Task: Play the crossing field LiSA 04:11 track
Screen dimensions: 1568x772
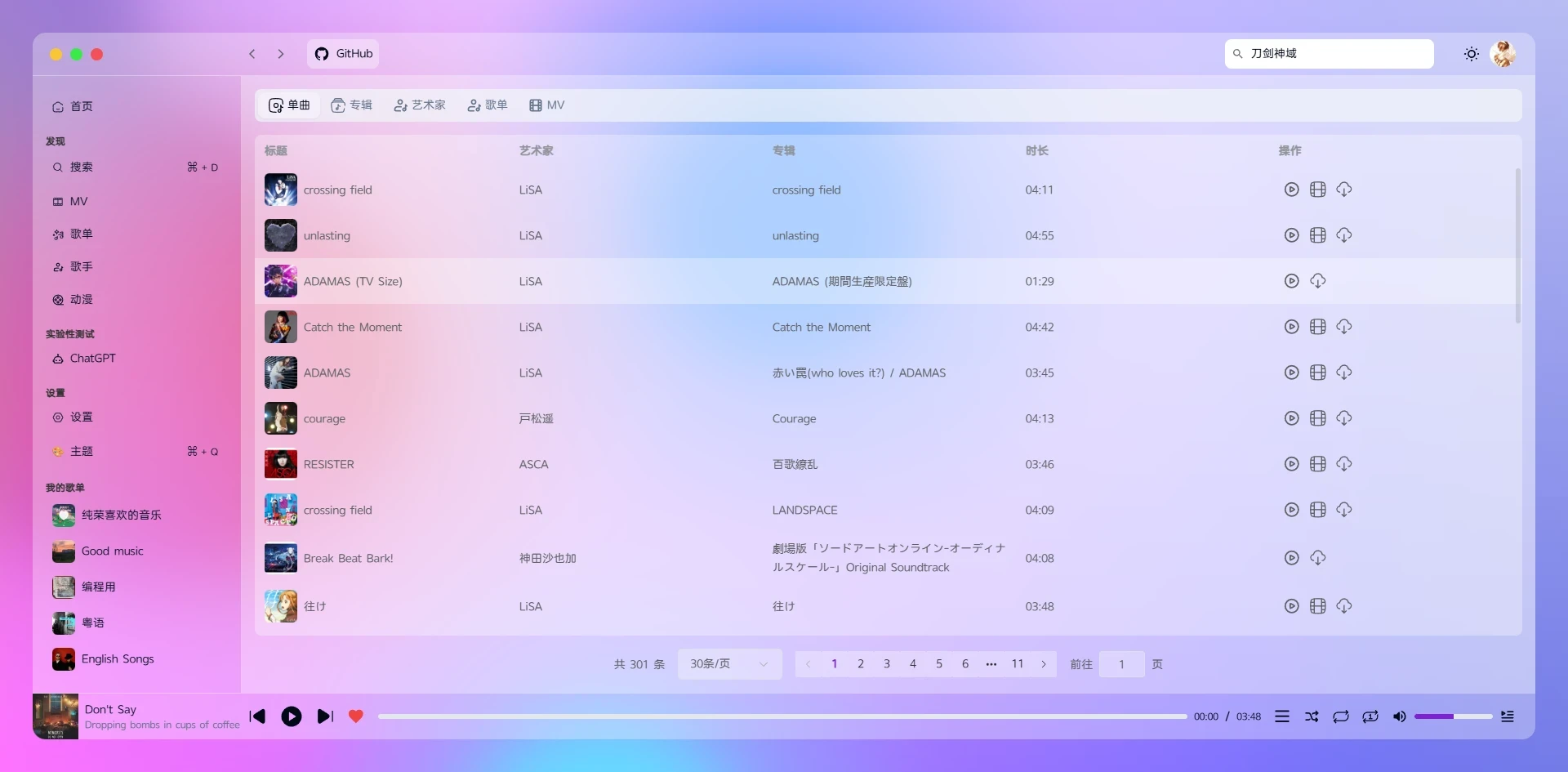Action: click(x=1291, y=190)
